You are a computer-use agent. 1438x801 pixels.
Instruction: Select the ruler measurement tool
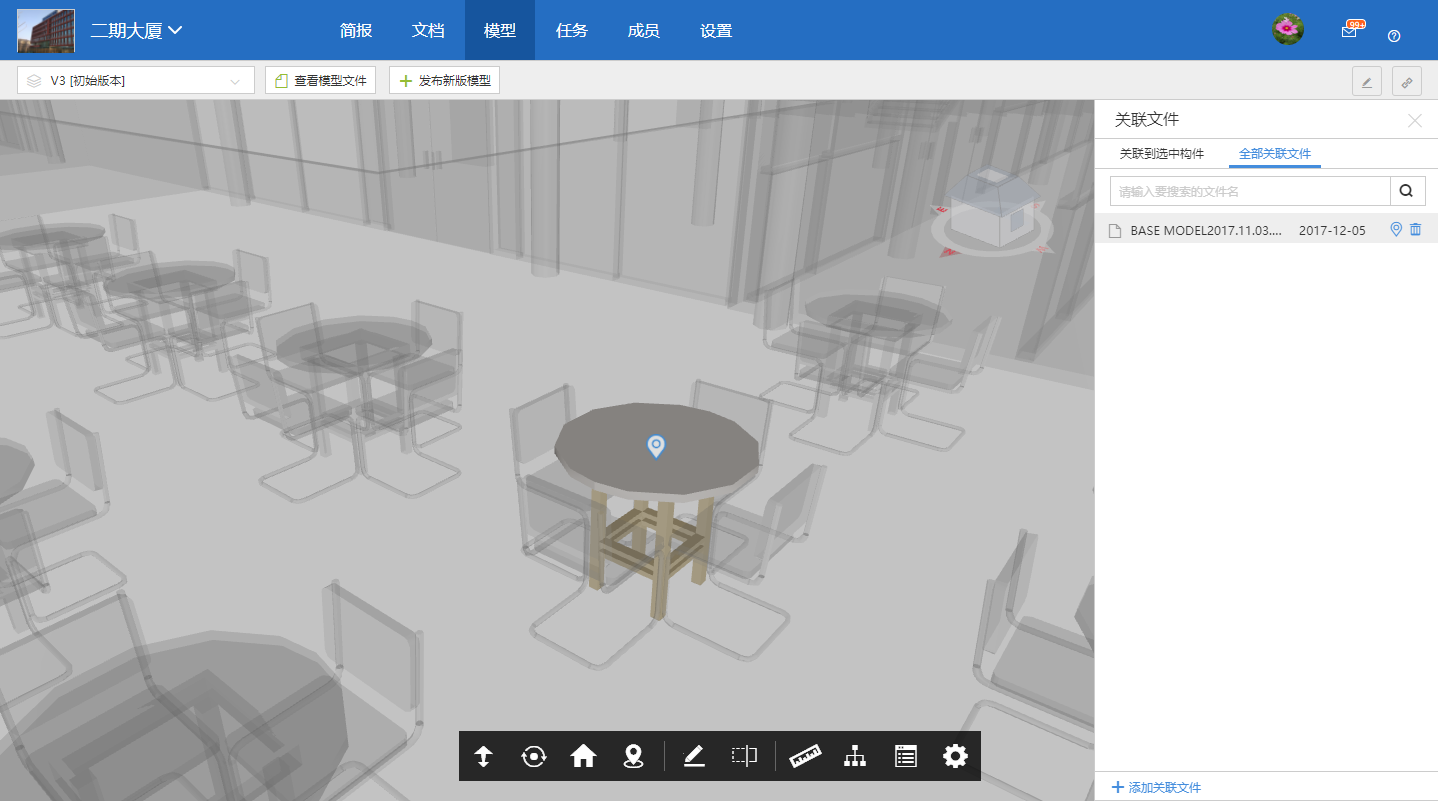point(805,756)
